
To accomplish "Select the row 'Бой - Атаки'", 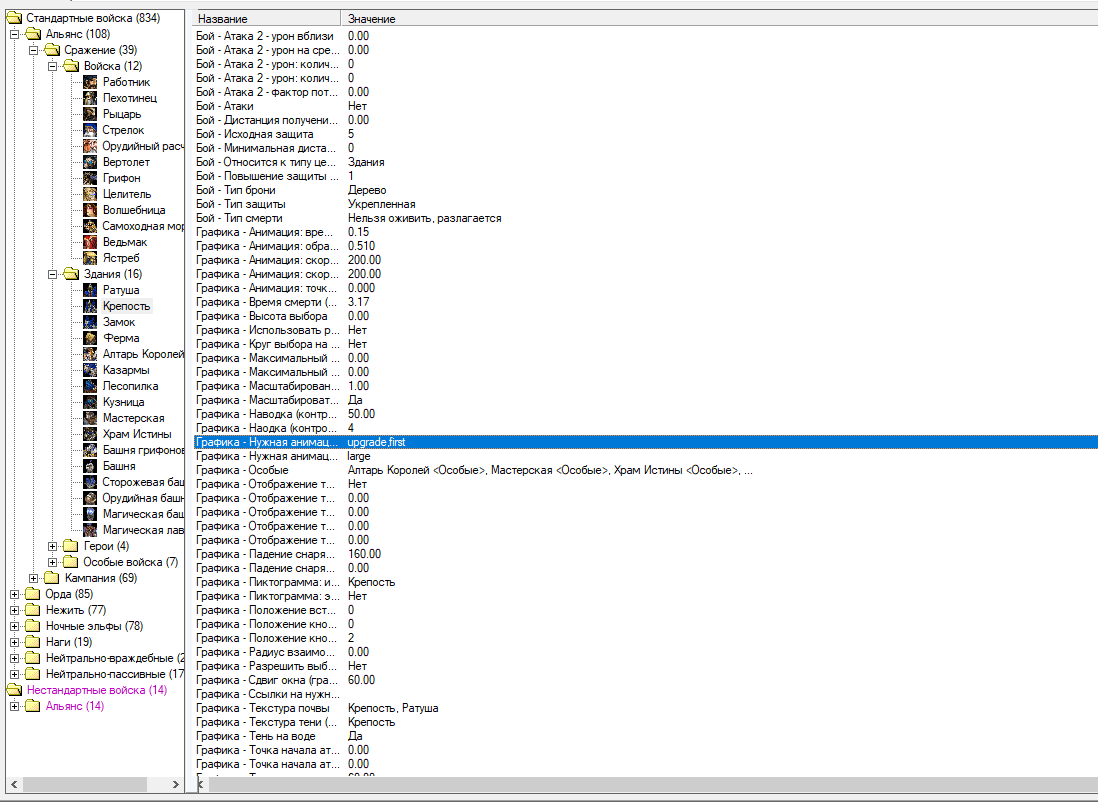I will tap(646, 106).
